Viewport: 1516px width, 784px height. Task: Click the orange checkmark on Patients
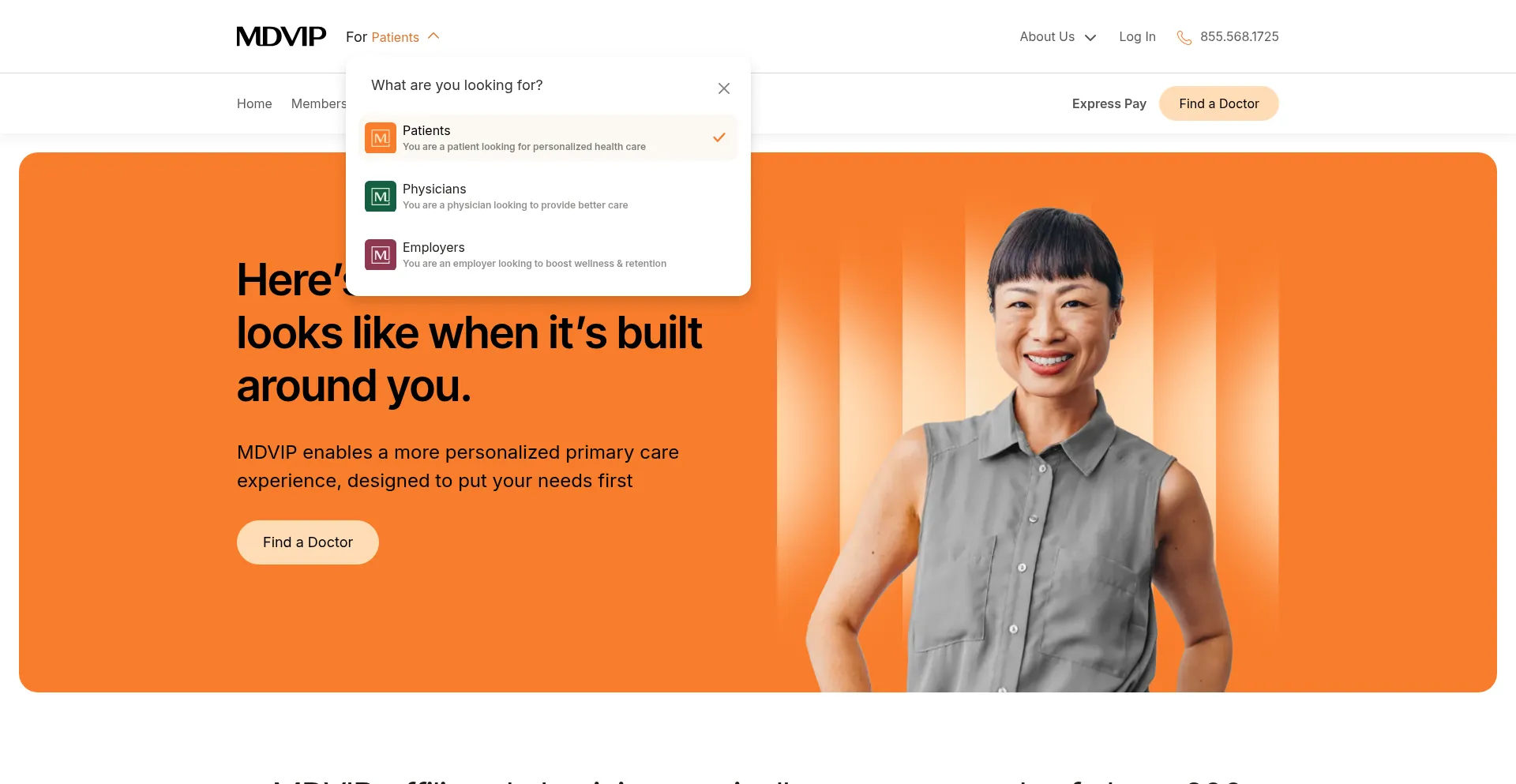pos(719,137)
